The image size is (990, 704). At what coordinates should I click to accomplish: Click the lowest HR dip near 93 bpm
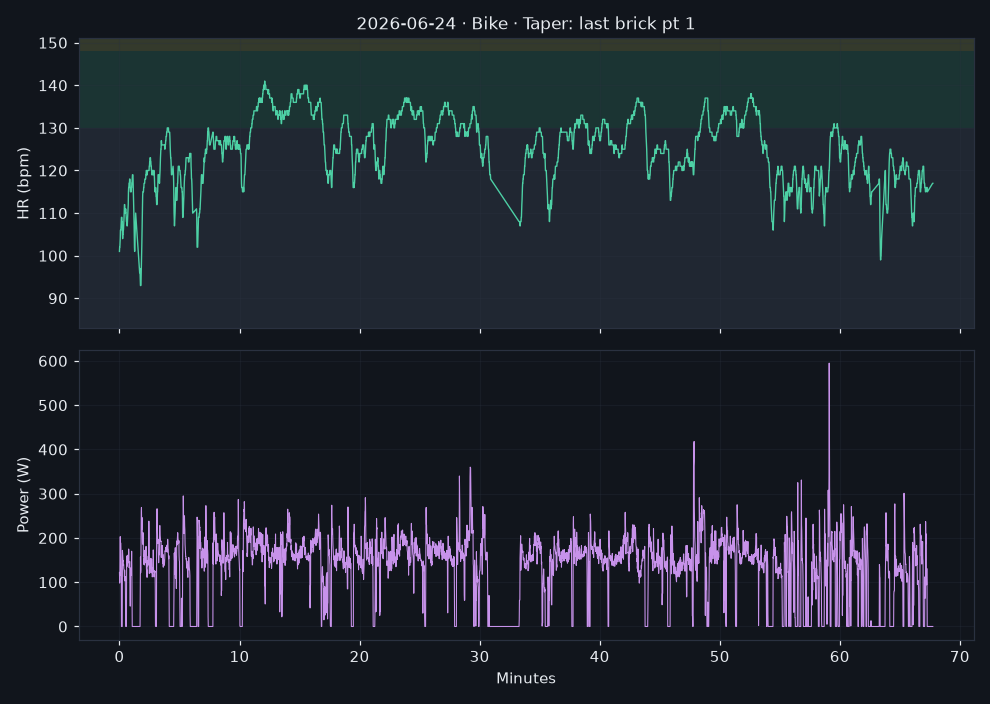click(x=141, y=284)
